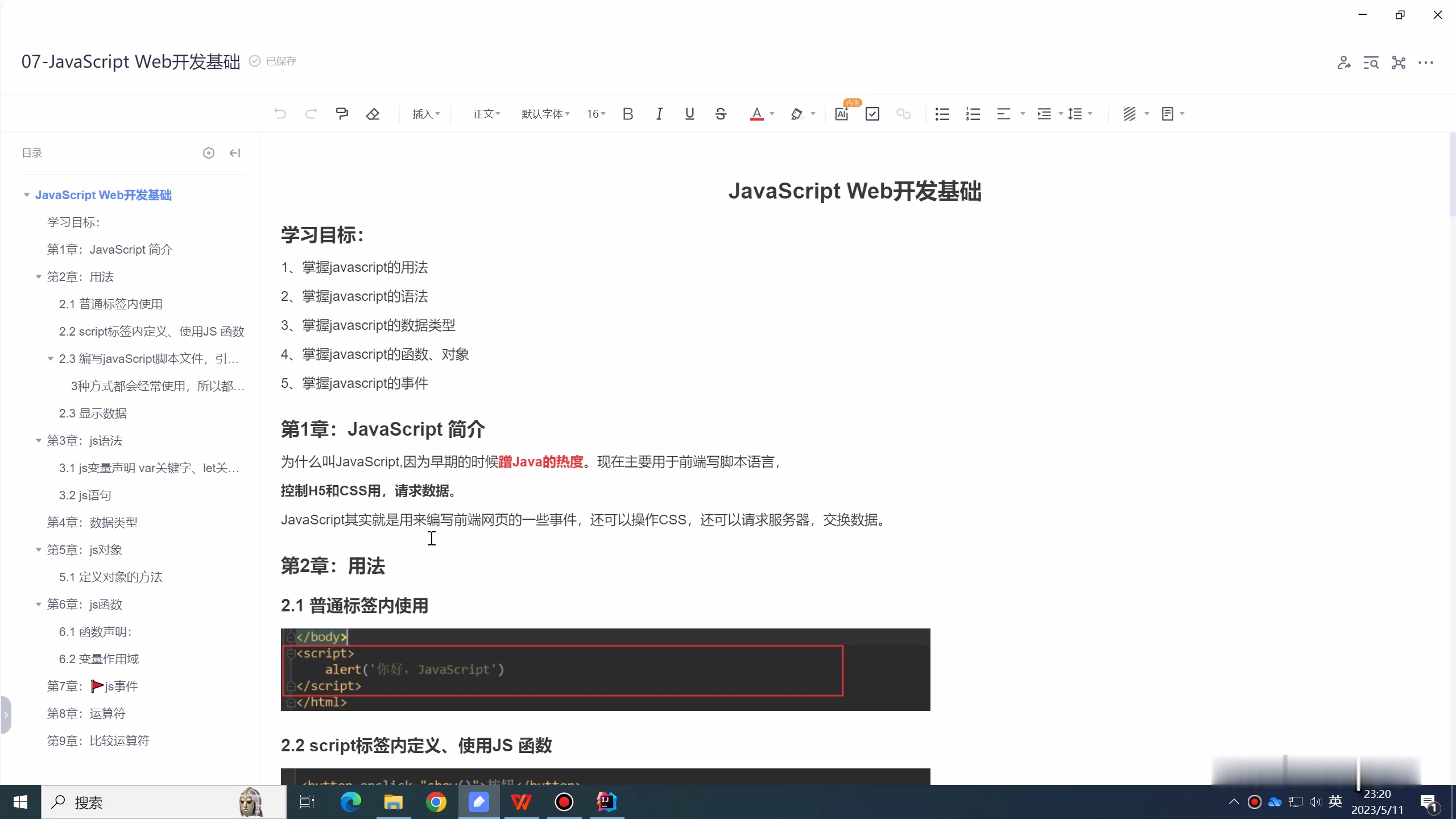Toggle underline formatting

click(689, 114)
